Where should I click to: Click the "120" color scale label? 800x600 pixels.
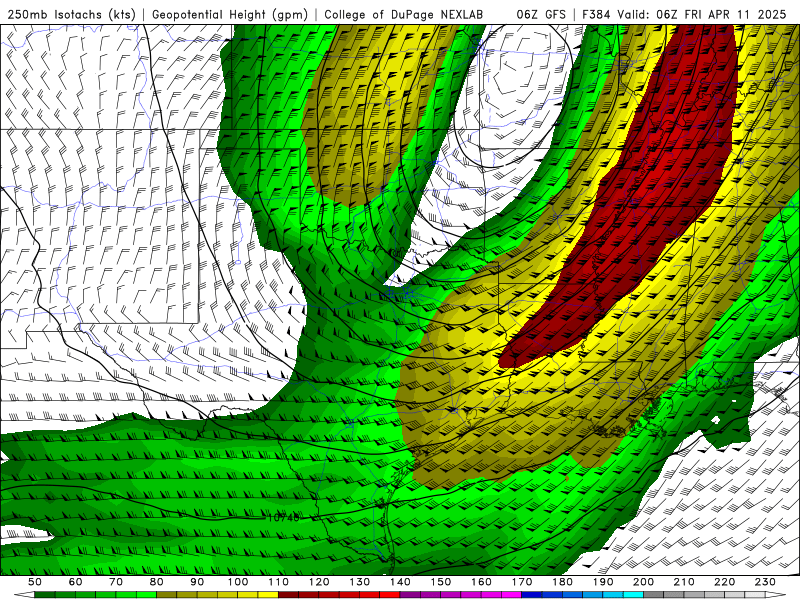coord(319,582)
